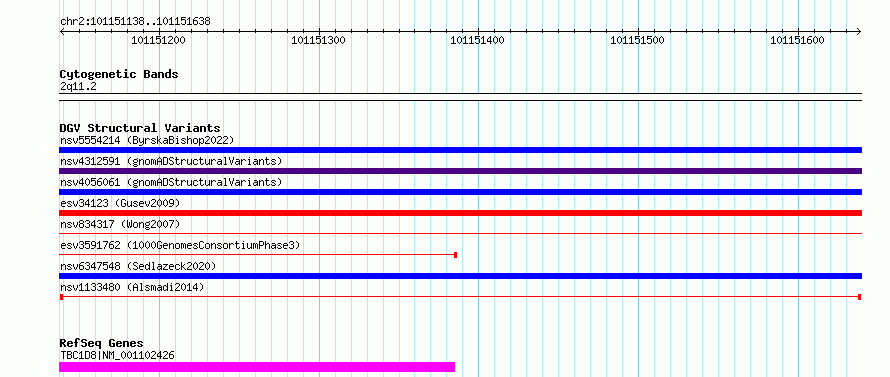
Task: Click variant label nsv4312591 (gnomADStructuralVariants)
Action: (171, 161)
